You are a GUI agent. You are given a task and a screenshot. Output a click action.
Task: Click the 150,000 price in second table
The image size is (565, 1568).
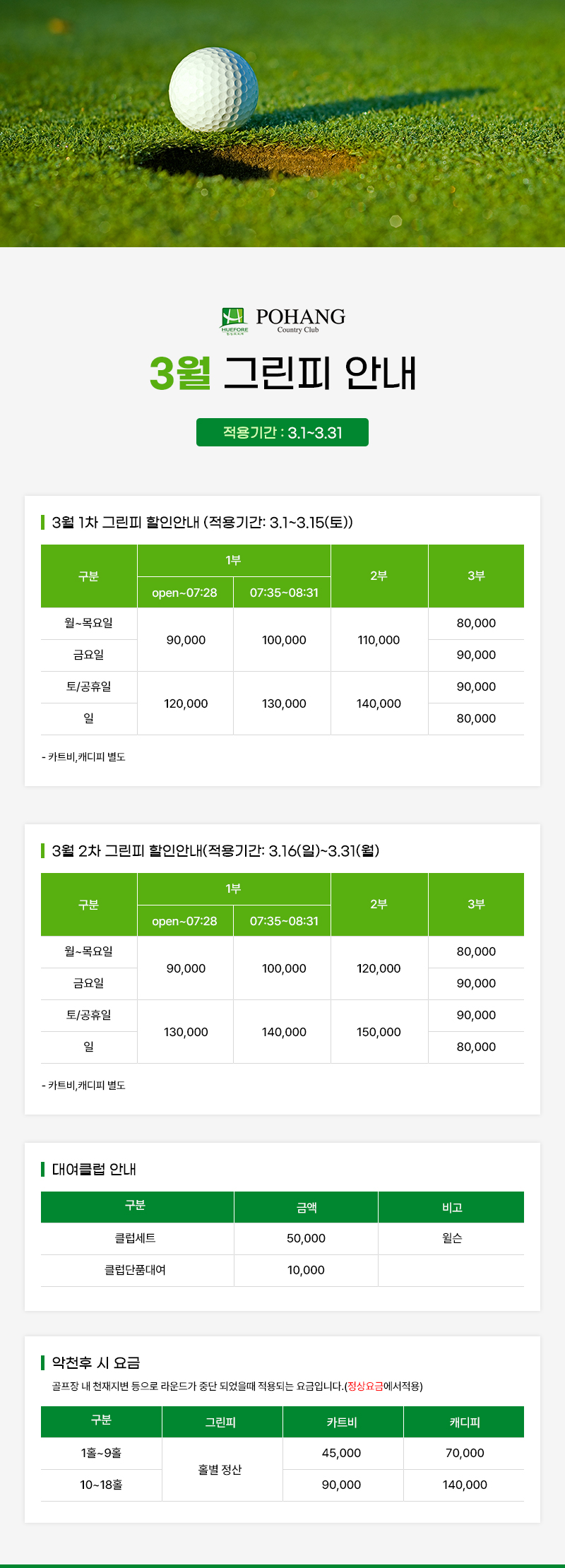click(379, 1032)
